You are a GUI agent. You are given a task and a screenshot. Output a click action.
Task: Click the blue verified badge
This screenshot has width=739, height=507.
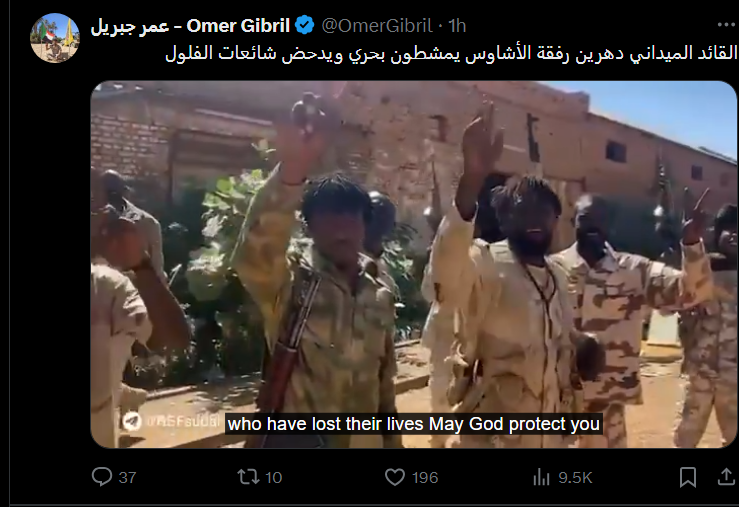305,25
